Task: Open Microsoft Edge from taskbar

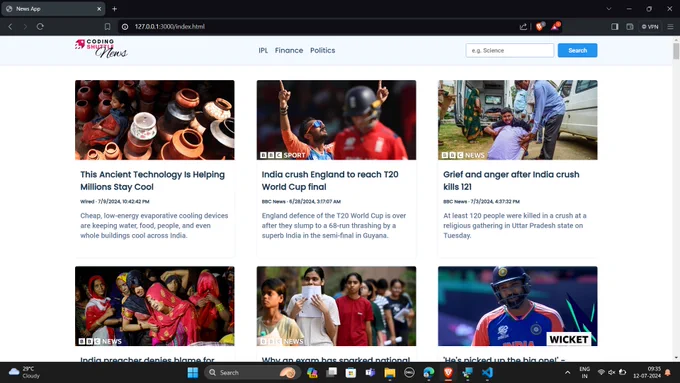Action: click(428, 373)
